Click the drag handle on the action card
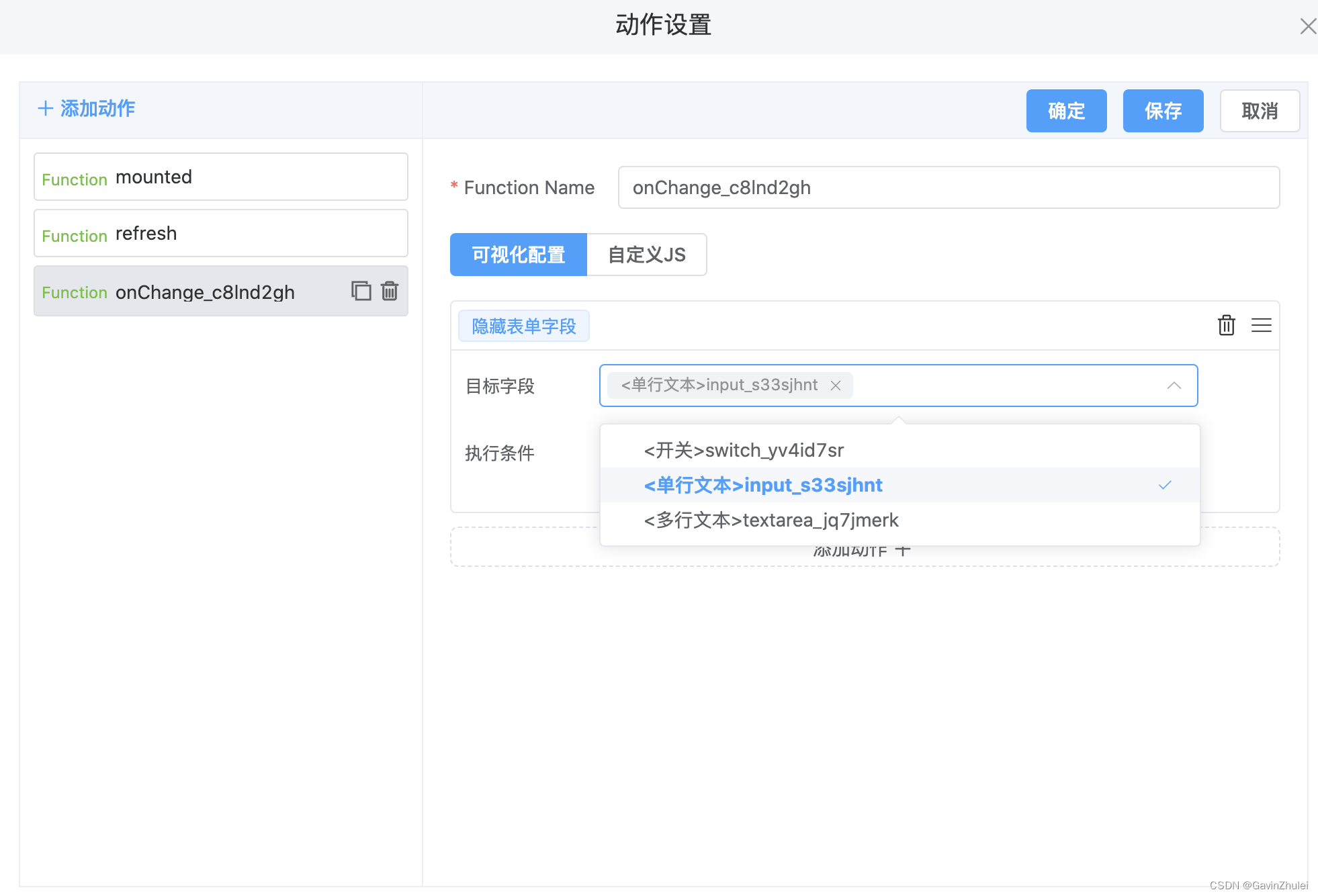Viewport: 1318px width, 896px height. (x=1262, y=325)
